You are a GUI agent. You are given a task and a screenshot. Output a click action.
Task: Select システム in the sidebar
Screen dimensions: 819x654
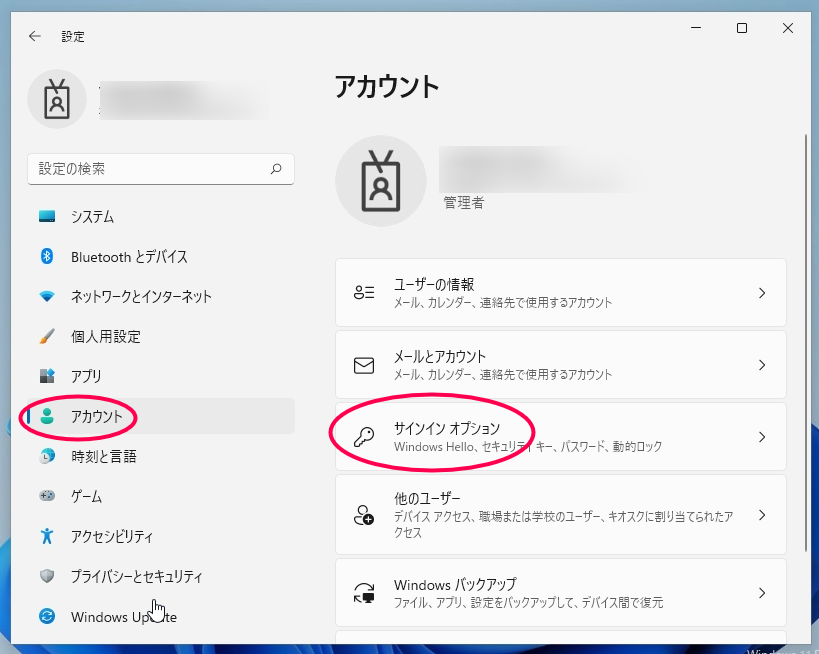161,216
